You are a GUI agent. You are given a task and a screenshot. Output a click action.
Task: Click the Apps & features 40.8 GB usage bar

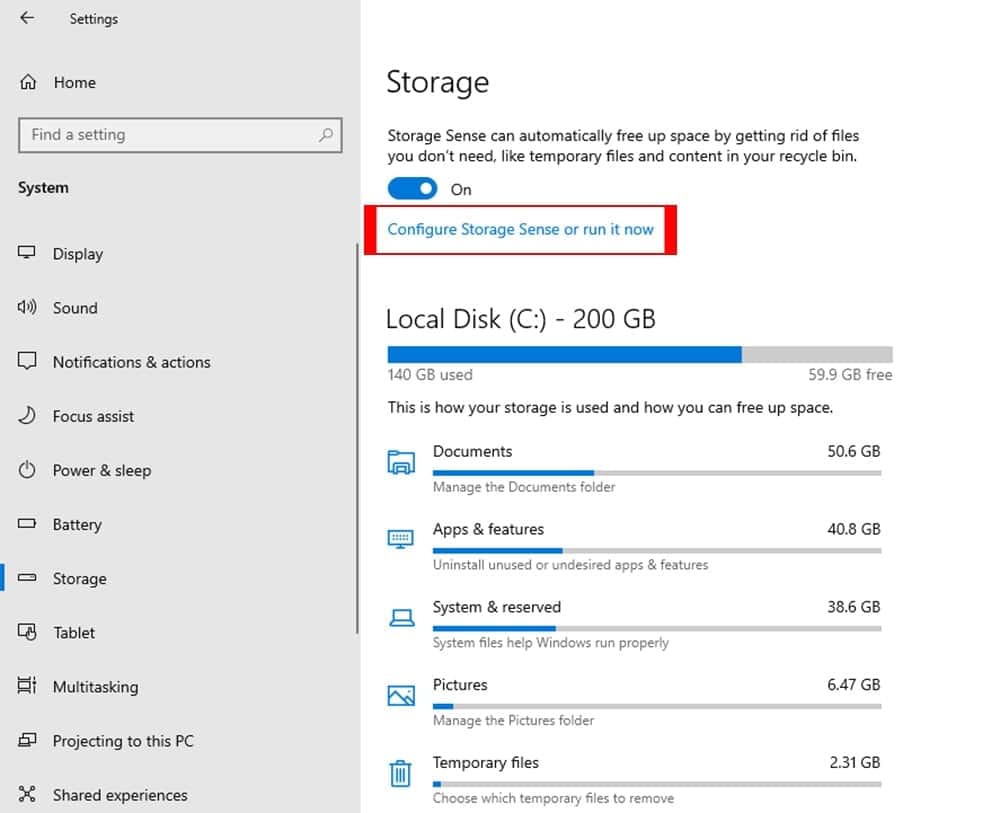click(657, 551)
